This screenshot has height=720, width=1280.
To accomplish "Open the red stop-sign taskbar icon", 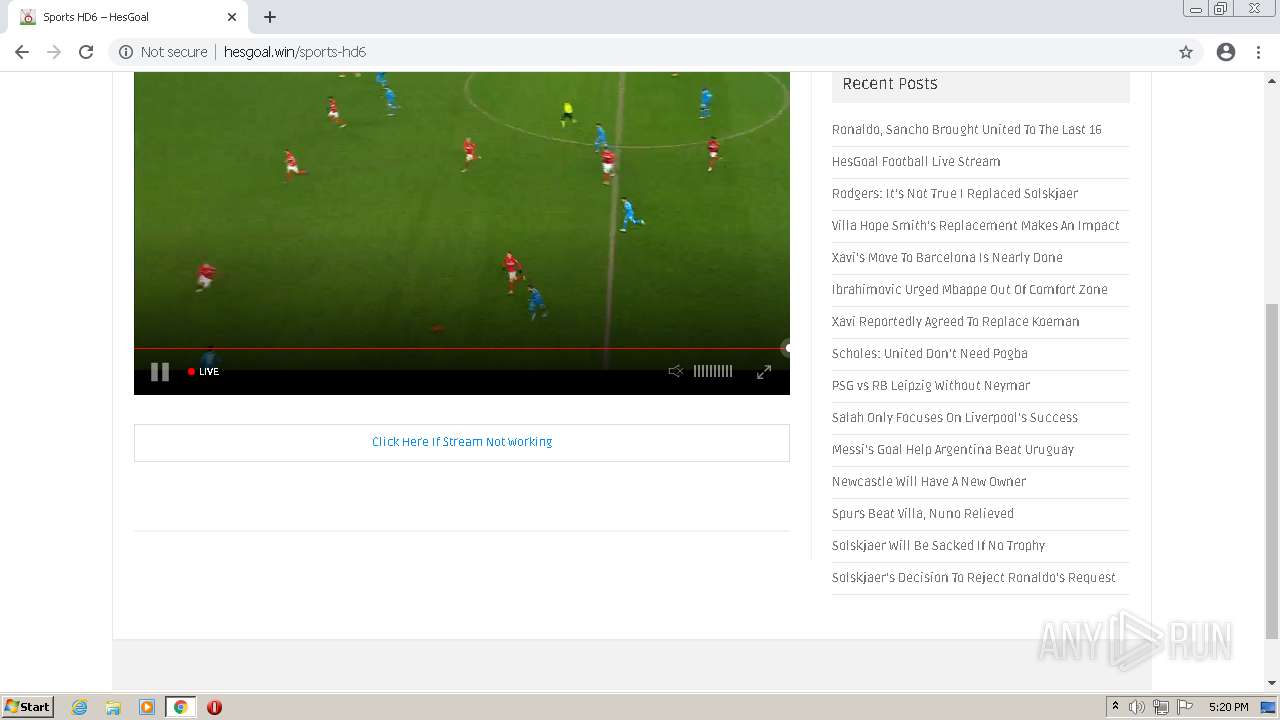I will point(214,707).
